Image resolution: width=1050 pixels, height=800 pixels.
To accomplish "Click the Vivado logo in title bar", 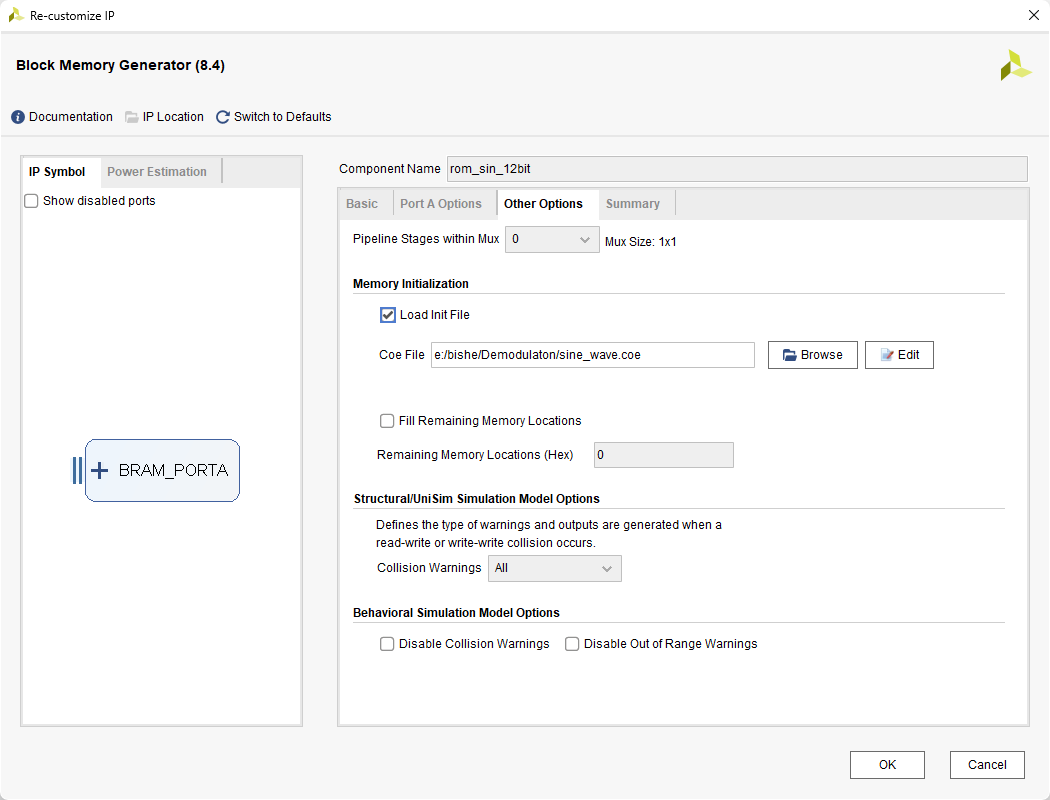I will coord(15,15).
